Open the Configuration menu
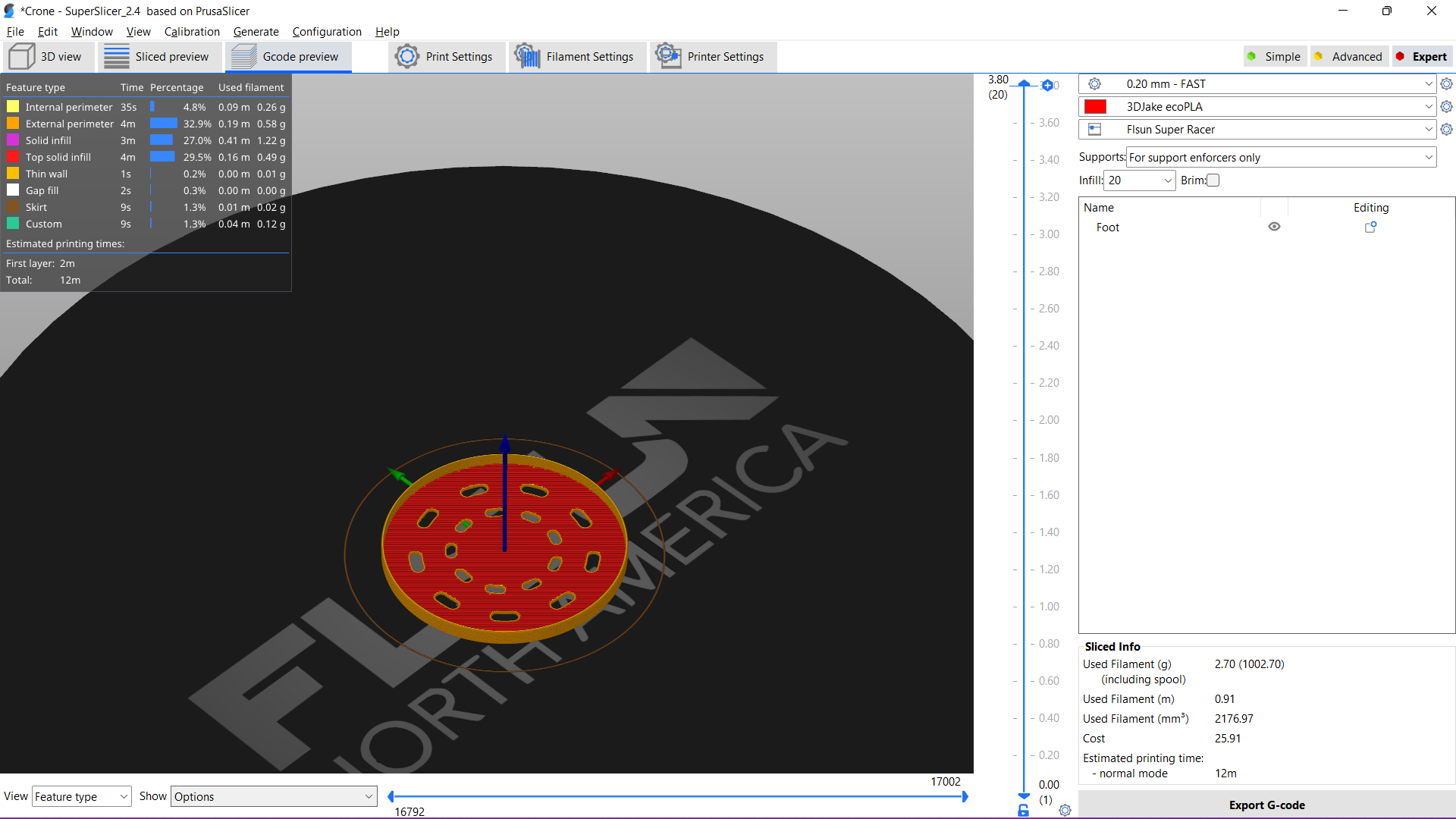 [327, 32]
